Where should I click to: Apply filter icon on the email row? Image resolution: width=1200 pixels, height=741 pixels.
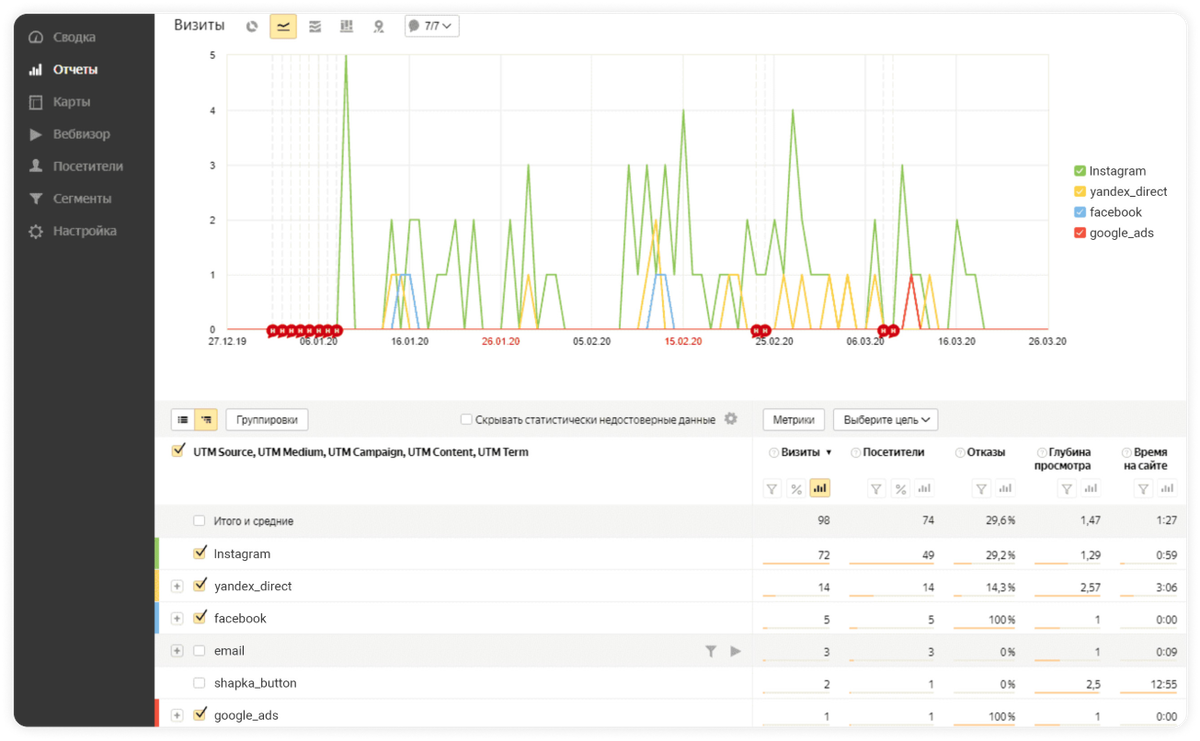(x=710, y=651)
